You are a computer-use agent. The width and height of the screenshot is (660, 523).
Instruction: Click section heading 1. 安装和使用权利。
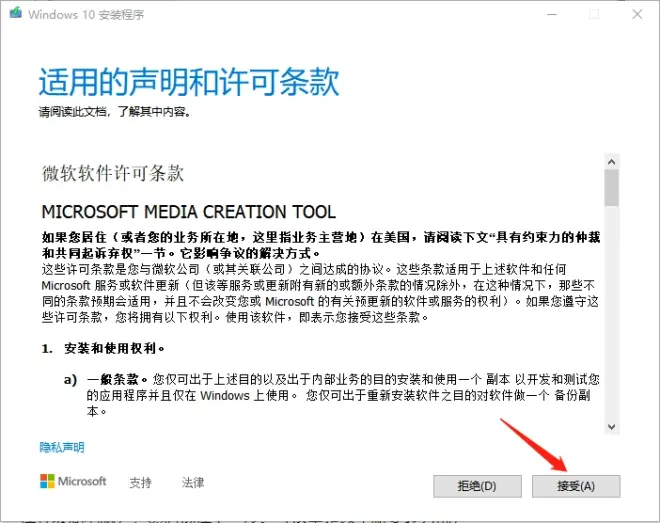(x=103, y=348)
